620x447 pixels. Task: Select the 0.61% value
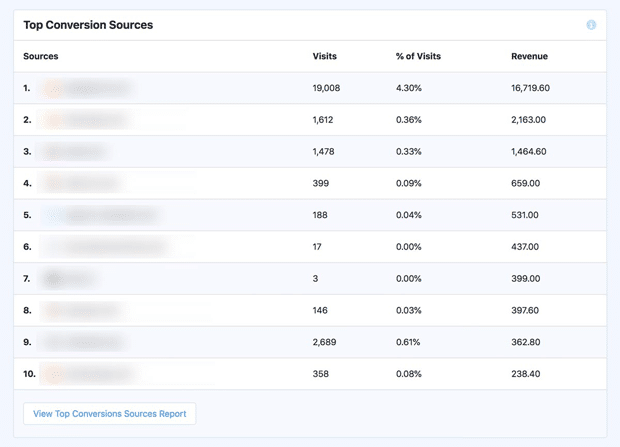[408, 342]
